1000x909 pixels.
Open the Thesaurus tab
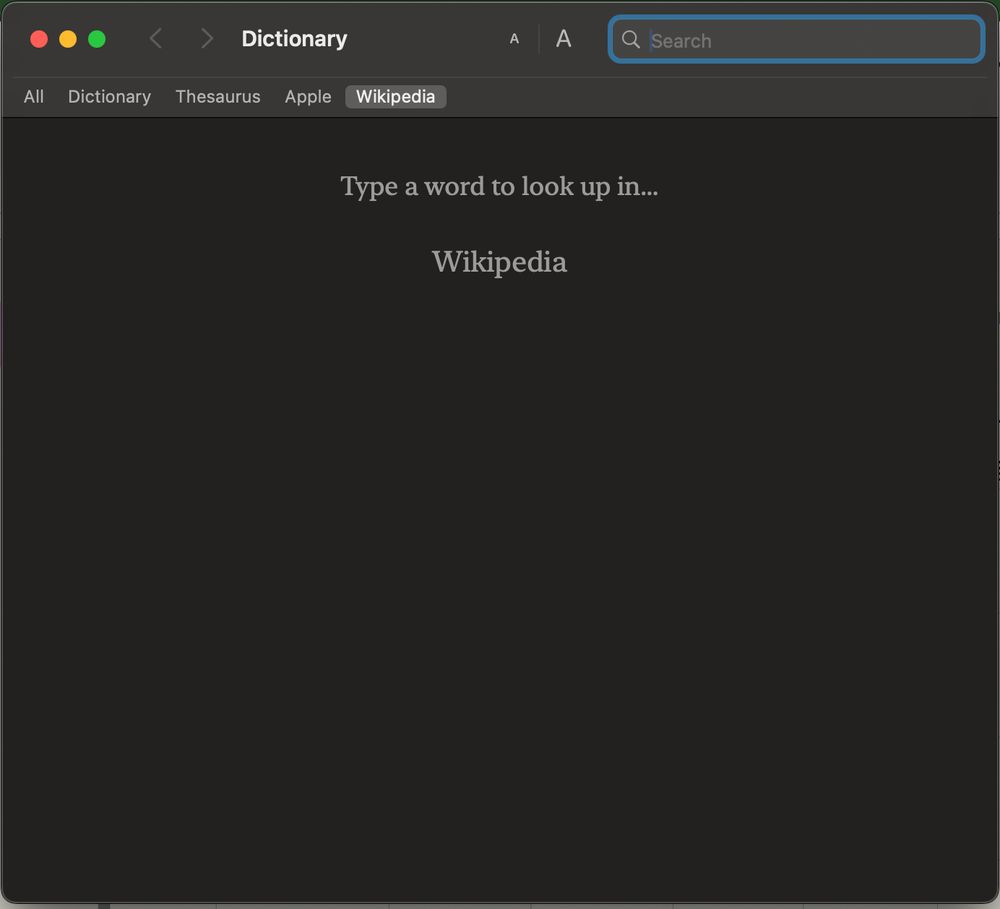tap(217, 97)
